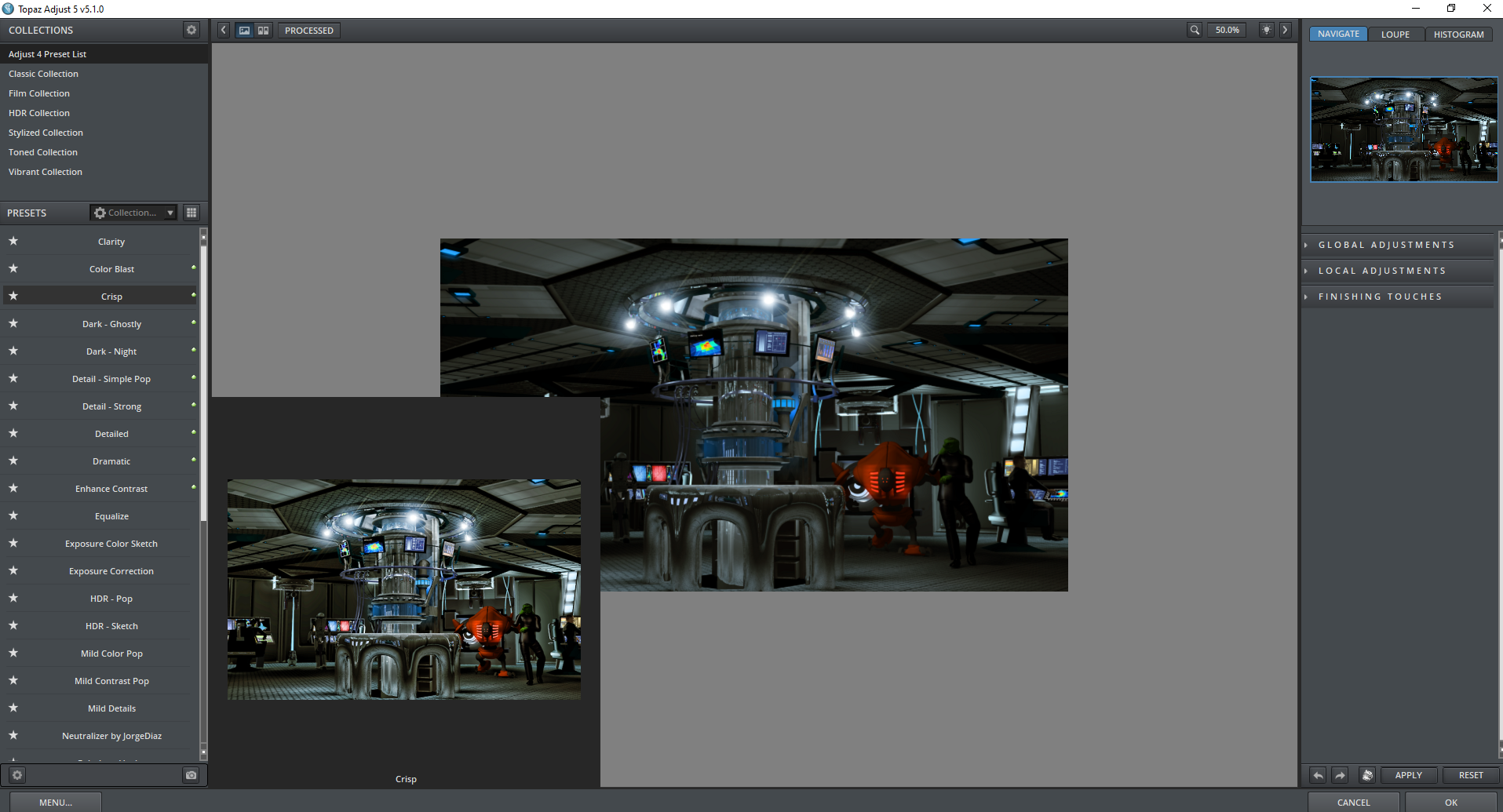Viewport: 1503px width, 812px height.
Task: Toggle favorite star on Detail - Simple Pop
Action: click(x=13, y=378)
